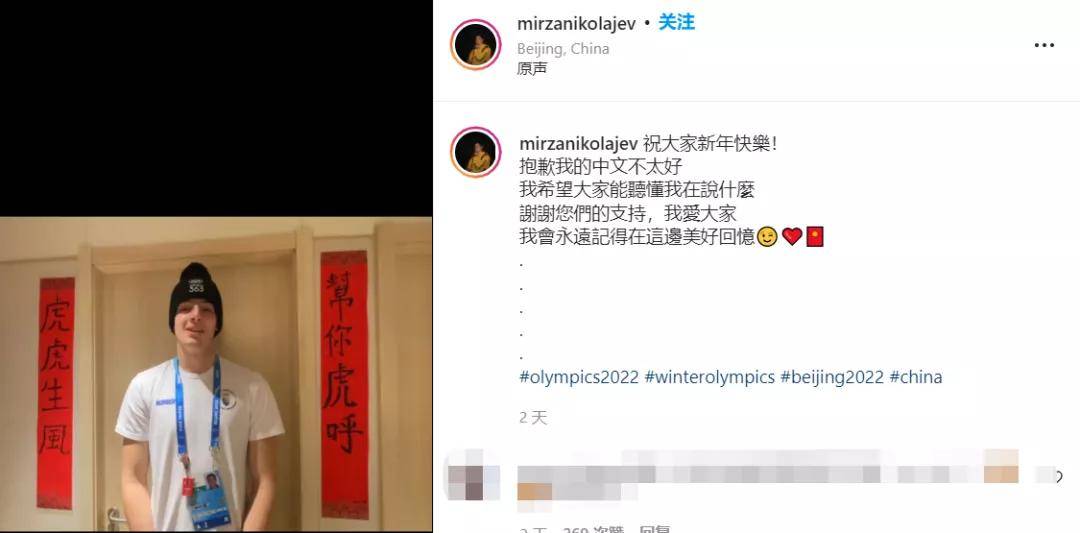Click the 2 天 post timestamp

click(x=532, y=418)
